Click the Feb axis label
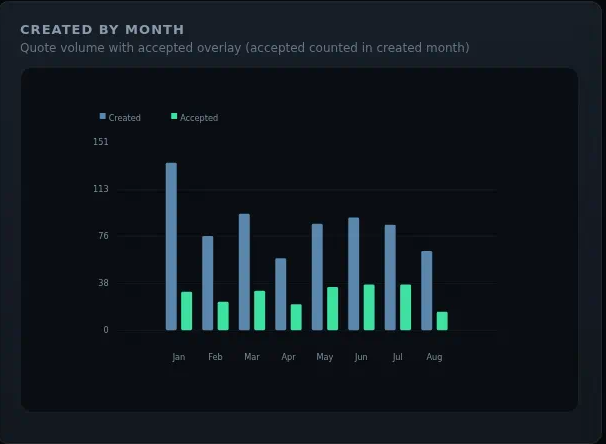606x444 pixels. tap(215, 357)
